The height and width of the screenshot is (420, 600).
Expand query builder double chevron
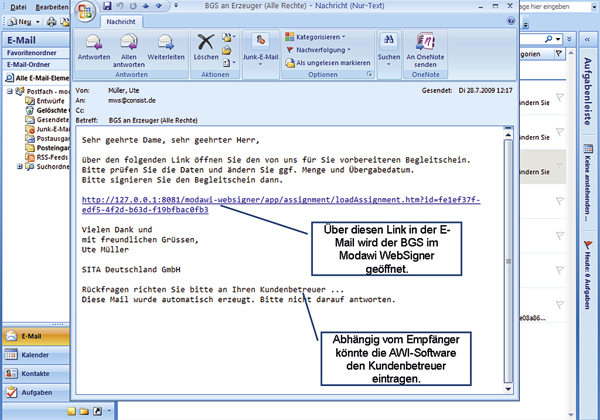pos(569,39)
